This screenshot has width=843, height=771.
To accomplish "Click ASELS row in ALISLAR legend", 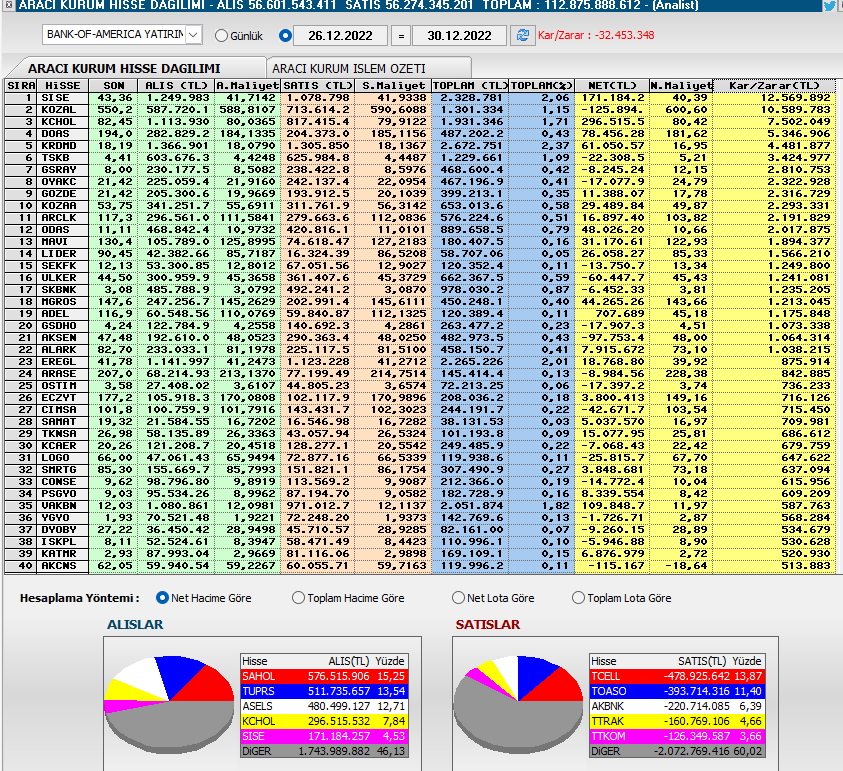I will (x=324, y=706).
